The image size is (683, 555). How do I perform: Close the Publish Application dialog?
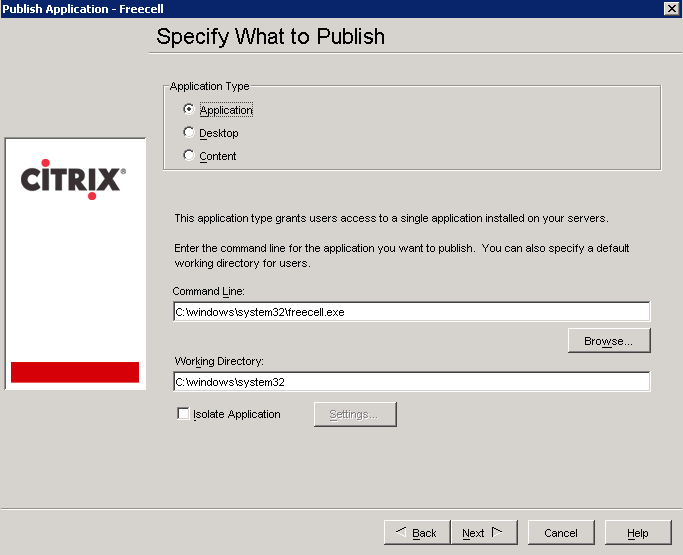(x=671, y=8)
